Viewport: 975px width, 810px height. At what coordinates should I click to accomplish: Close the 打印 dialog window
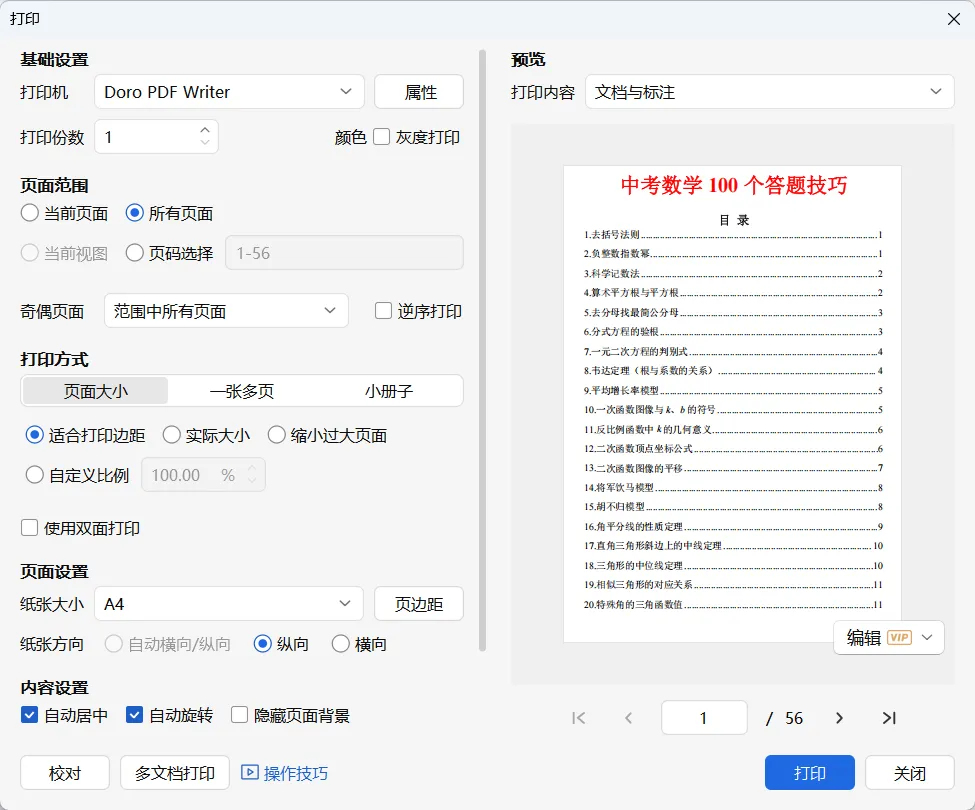[x=954, y=19]
